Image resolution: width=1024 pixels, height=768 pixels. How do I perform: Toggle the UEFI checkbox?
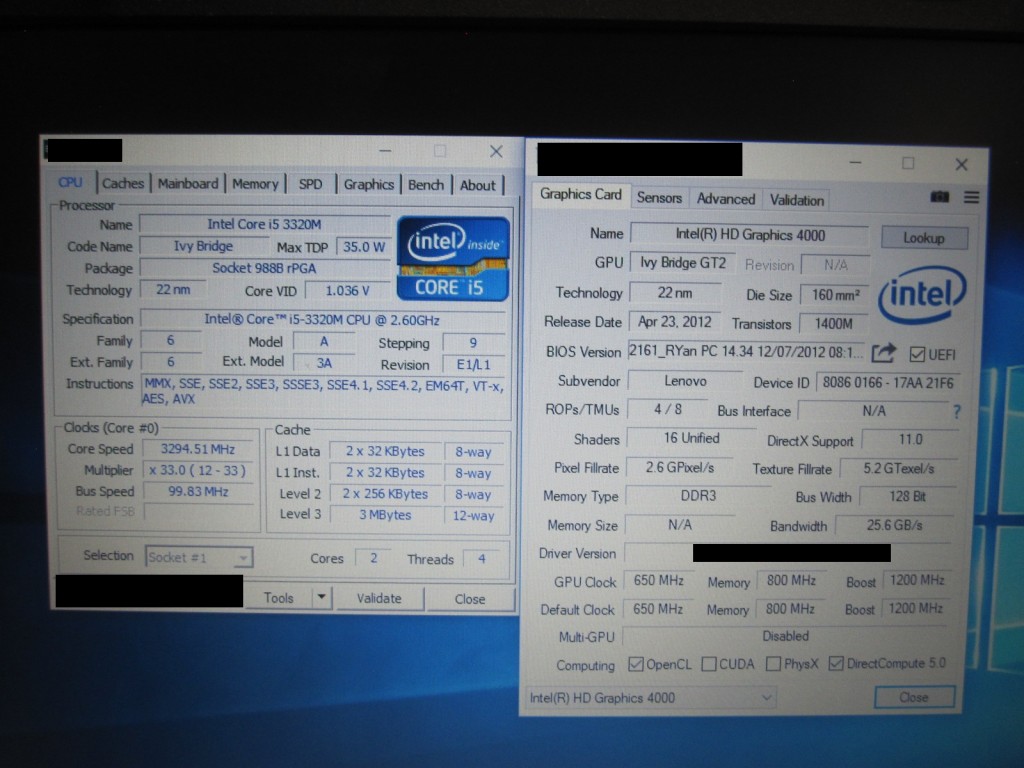tap(917, 355)
